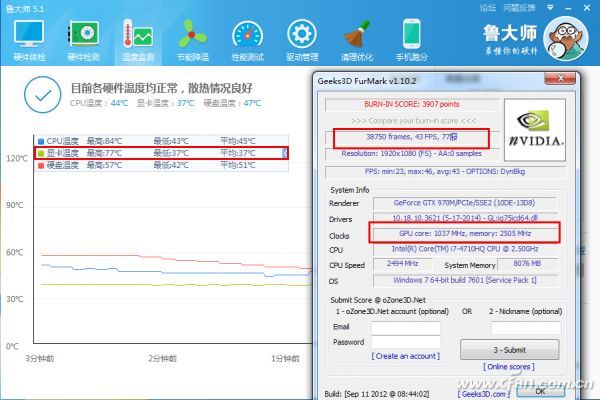Click the green 显卡温度 legend swatch
Viewport: 600px width, 400px height.
coord(41,153)
